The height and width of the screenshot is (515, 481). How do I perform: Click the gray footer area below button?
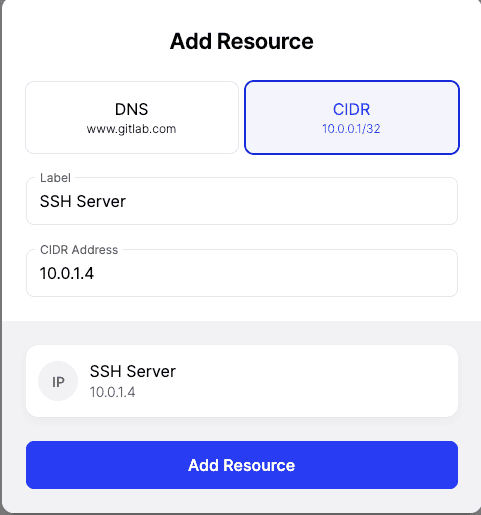242,501
